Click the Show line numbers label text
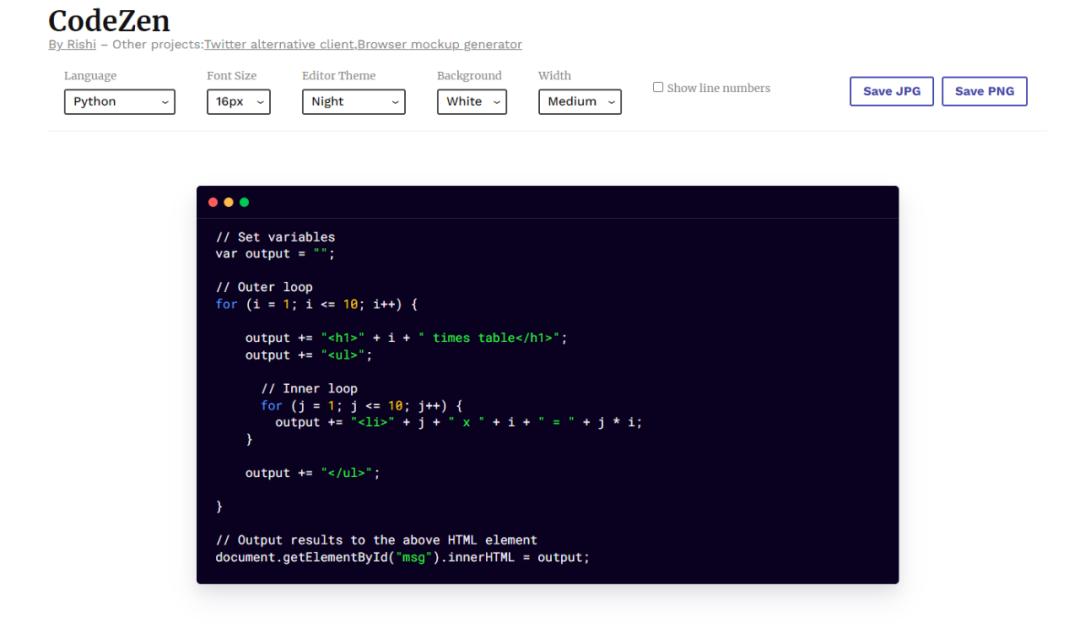This screenshot has height=634, width=1080. (x=718, y=88)
